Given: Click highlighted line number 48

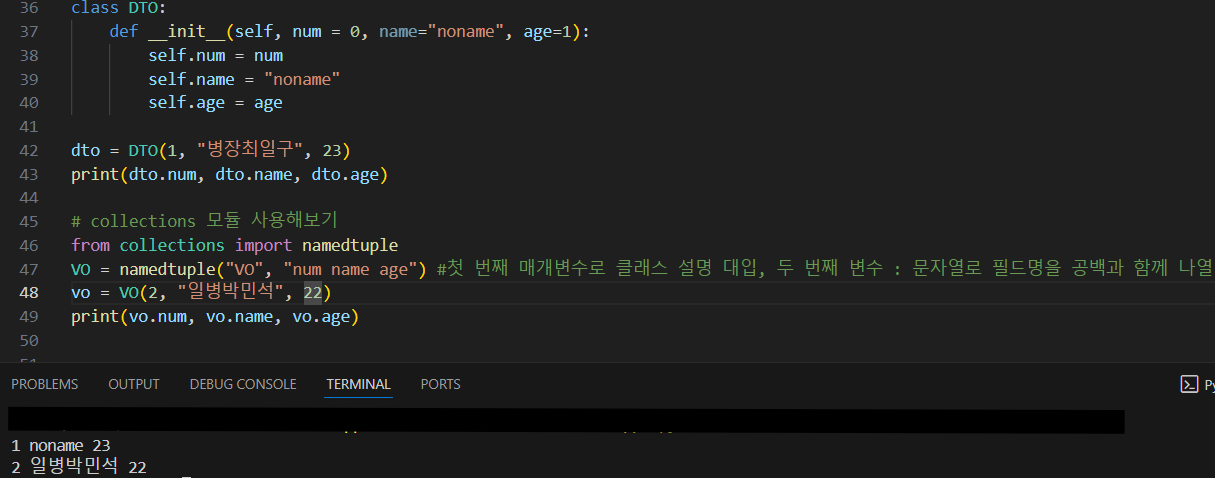Looking at the screenshot, I should click(28, 293).
